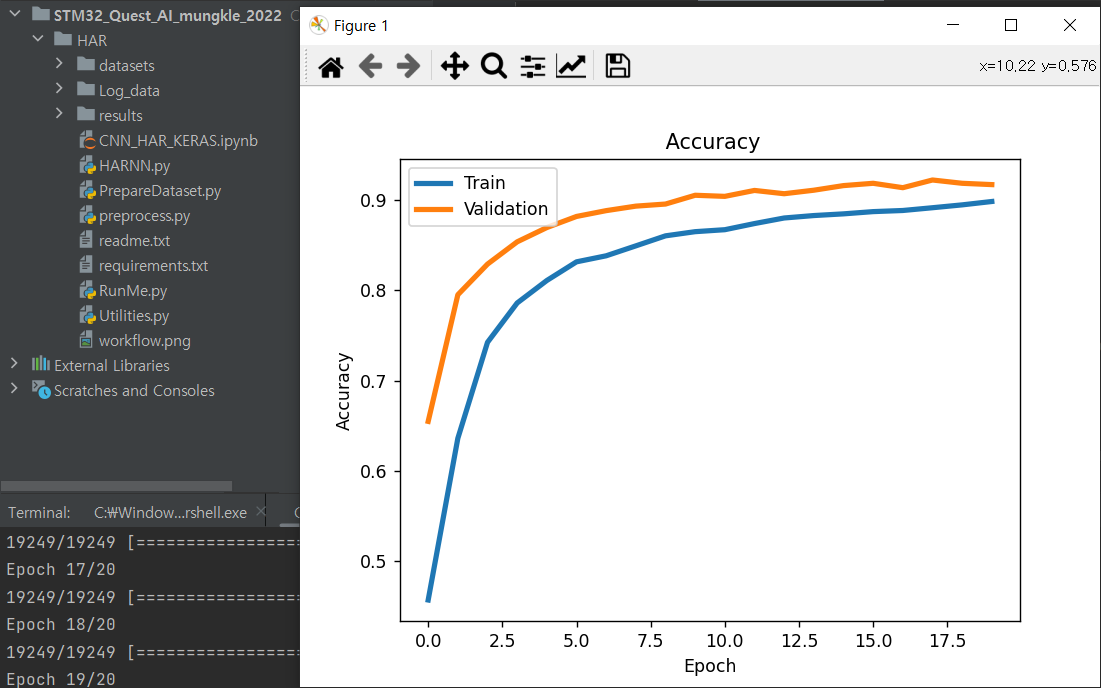This screenshot has height=688, width=1101.
Task: Select the Pan tool with cross arrows
Action: [x=455, y=67]
